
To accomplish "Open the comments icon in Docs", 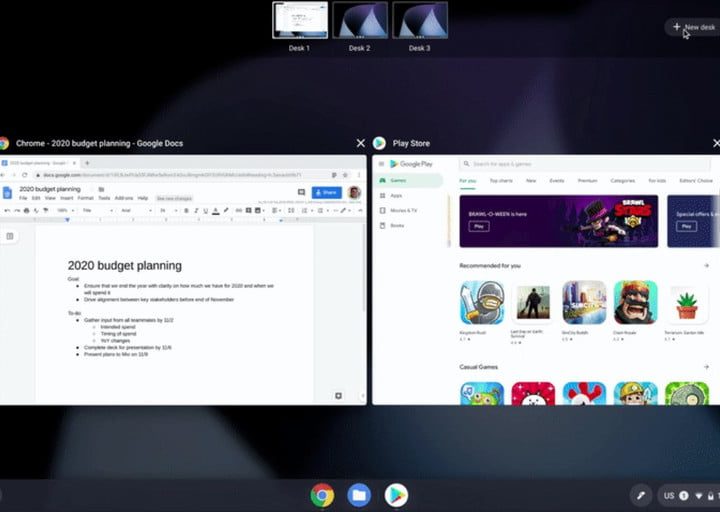I will click(x=301, y=192).
